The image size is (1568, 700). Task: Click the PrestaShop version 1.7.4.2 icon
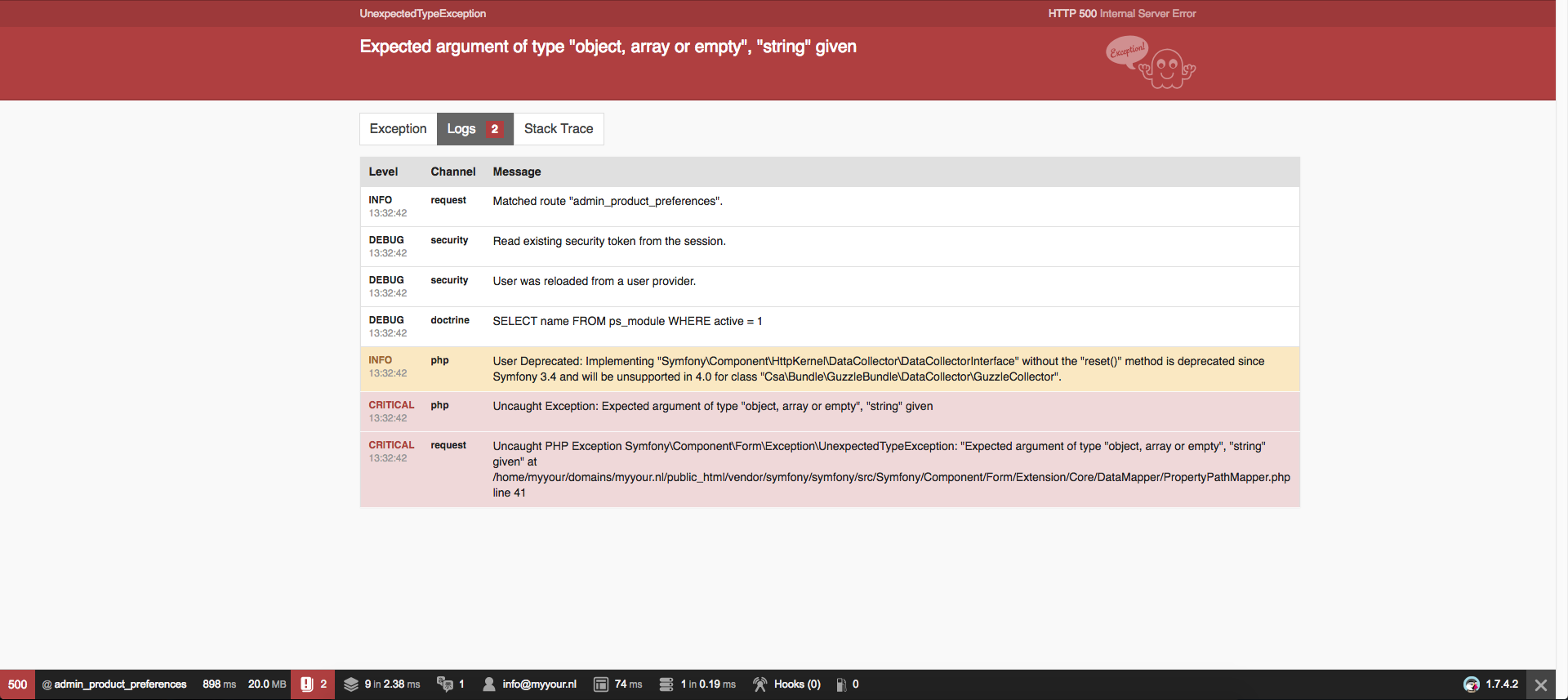(1472, 684)
